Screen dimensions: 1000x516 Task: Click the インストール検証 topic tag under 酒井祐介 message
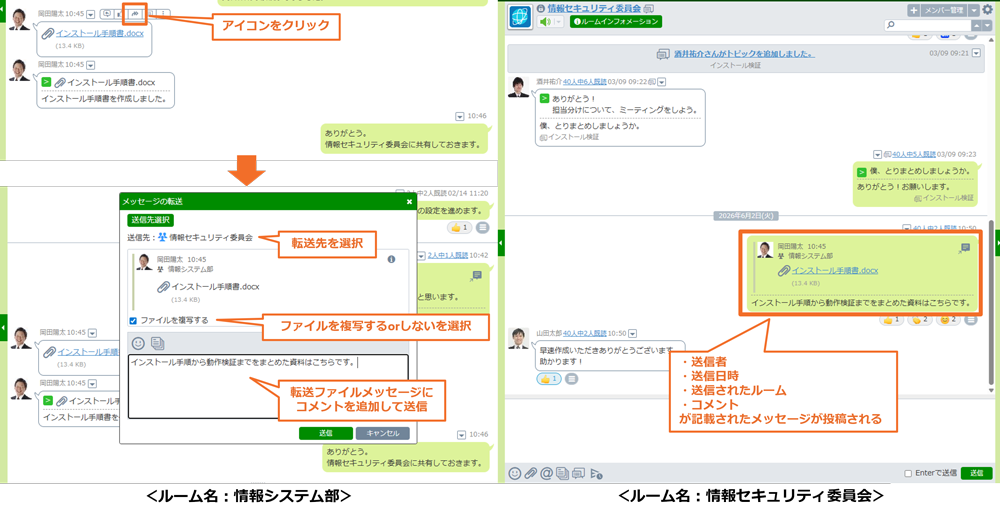coord(570,138)
